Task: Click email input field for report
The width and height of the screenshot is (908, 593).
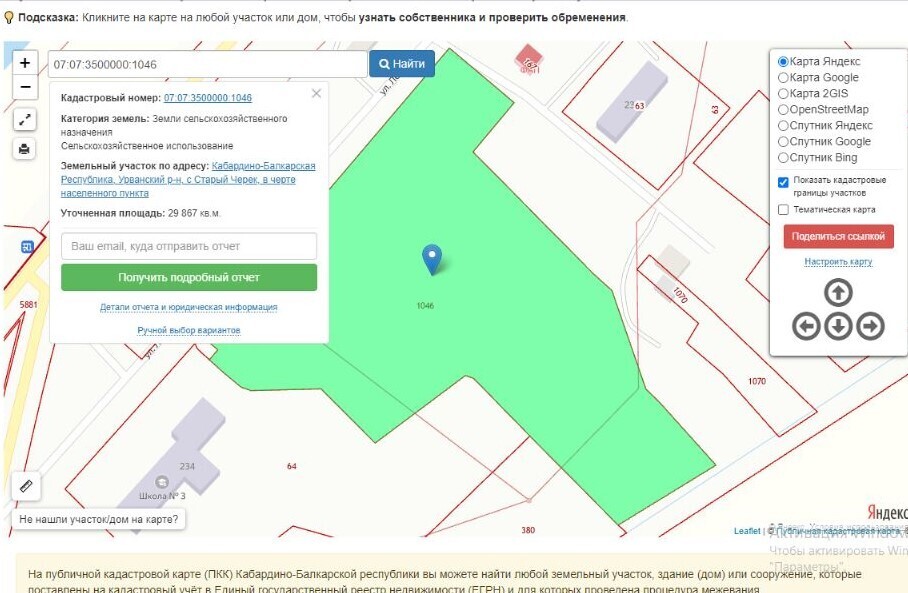Action: [x=189, y=246]
